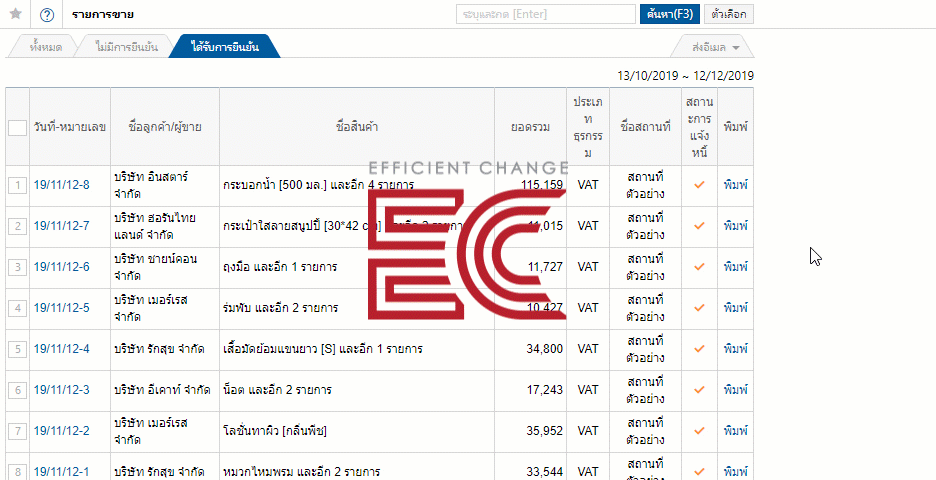Click the favorite star icon
The height and width of the screenshot is (480, 936).
click(x=16, y=14)
